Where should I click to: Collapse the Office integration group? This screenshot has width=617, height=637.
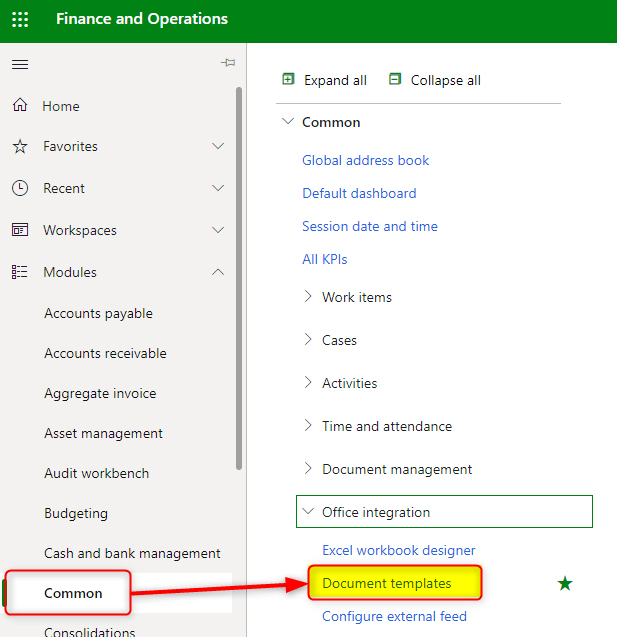[x=308, y=512]
